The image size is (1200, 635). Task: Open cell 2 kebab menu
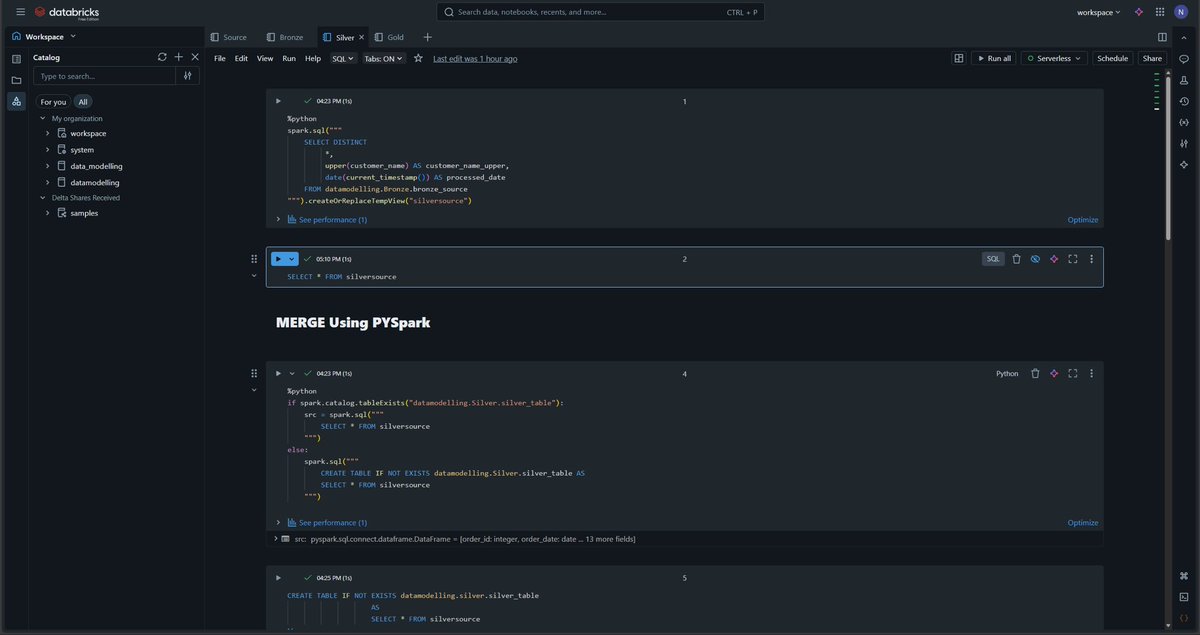click(1091, 259)
